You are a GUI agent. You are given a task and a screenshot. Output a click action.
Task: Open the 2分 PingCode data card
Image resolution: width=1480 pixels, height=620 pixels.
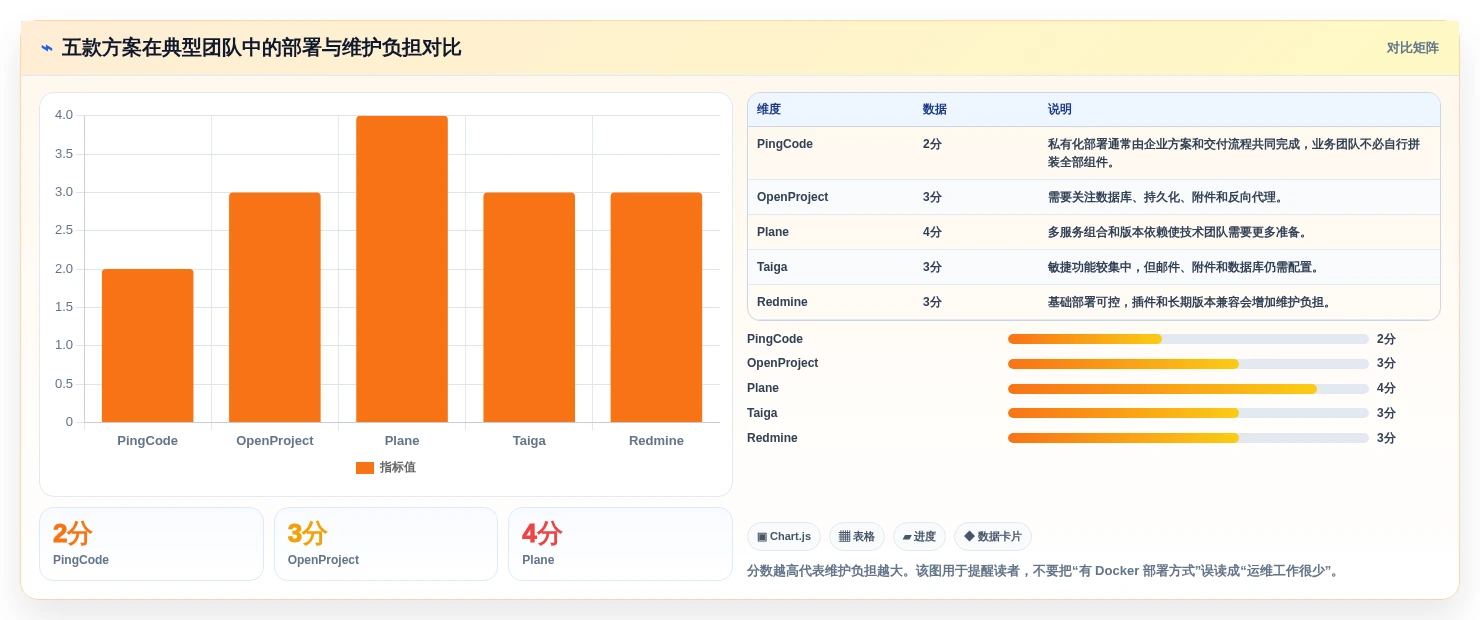point(151,544)
